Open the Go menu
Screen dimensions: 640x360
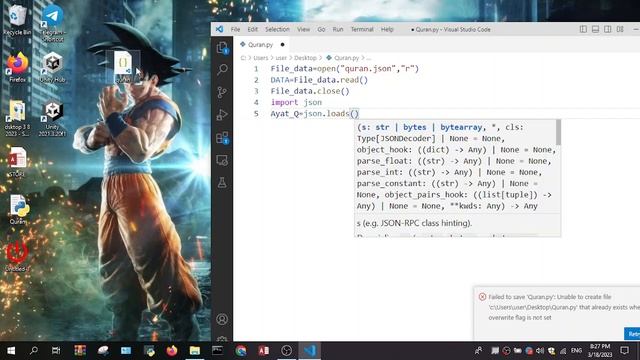321,29
